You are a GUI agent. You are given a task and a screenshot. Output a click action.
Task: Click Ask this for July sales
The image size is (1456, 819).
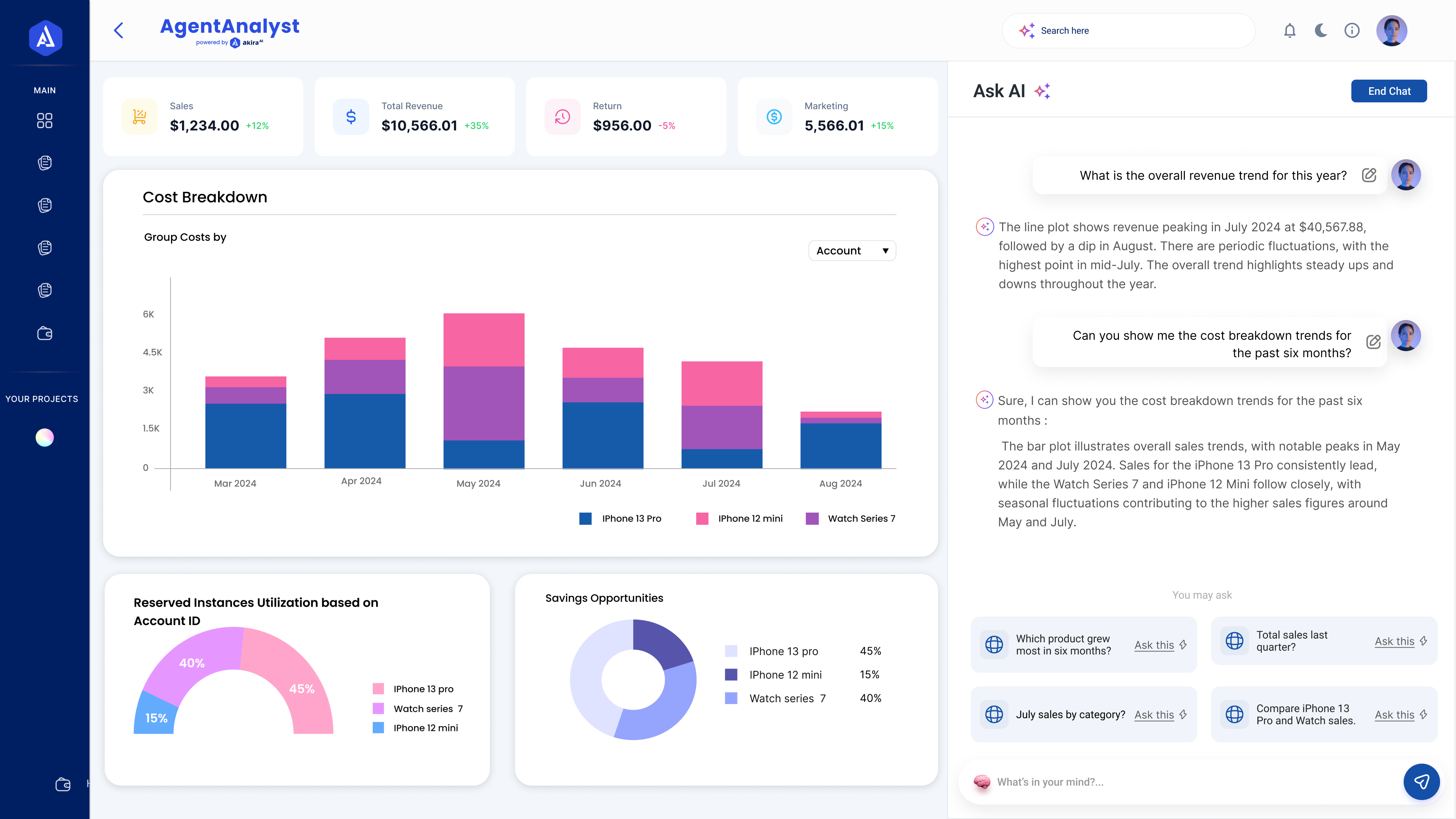click(x=1153, y=715)
